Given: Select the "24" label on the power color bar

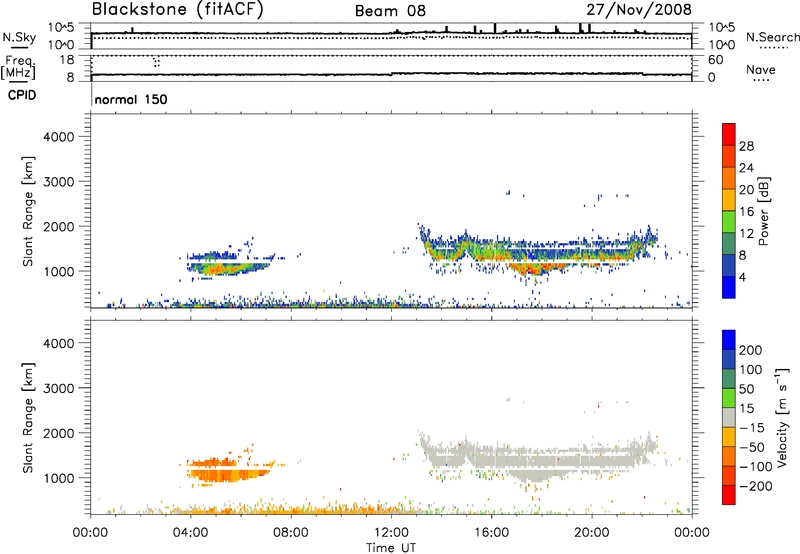Looking at the screenshot, I should click(746, 168).
